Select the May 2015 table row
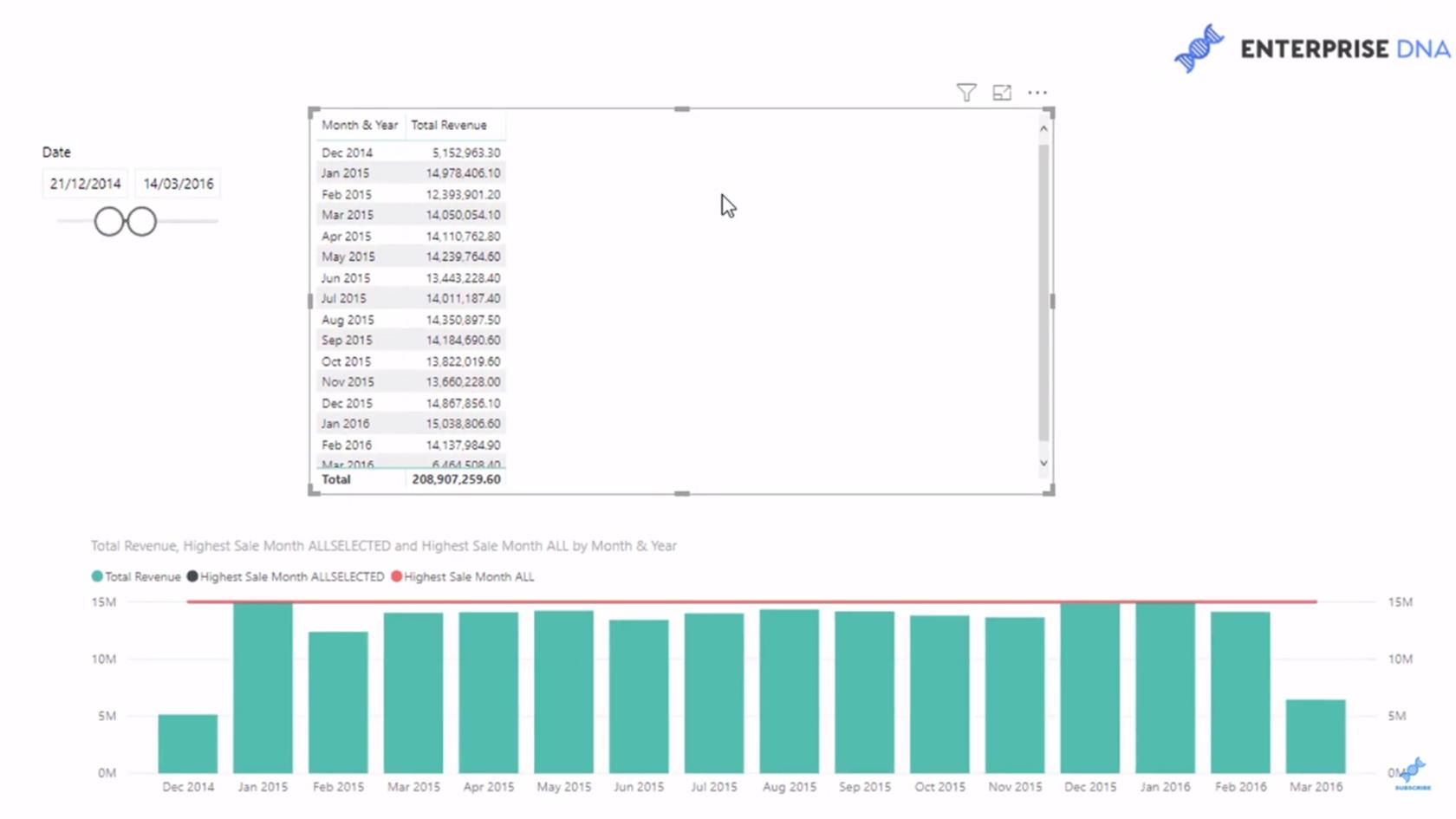This screenshot has width=1456, height=819. 411,257
